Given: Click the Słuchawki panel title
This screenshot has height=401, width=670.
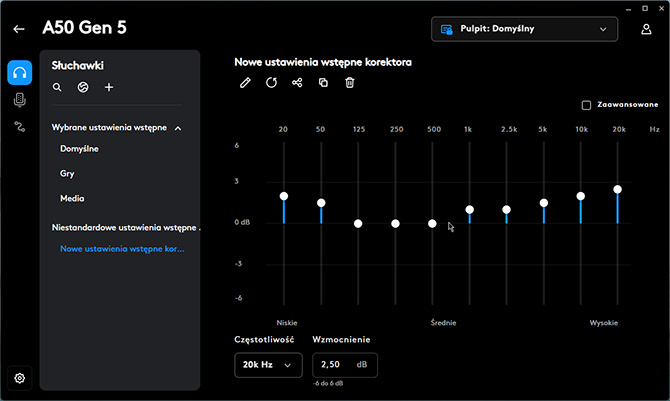Looking at the screenshot, I should (x=78, y=65).
